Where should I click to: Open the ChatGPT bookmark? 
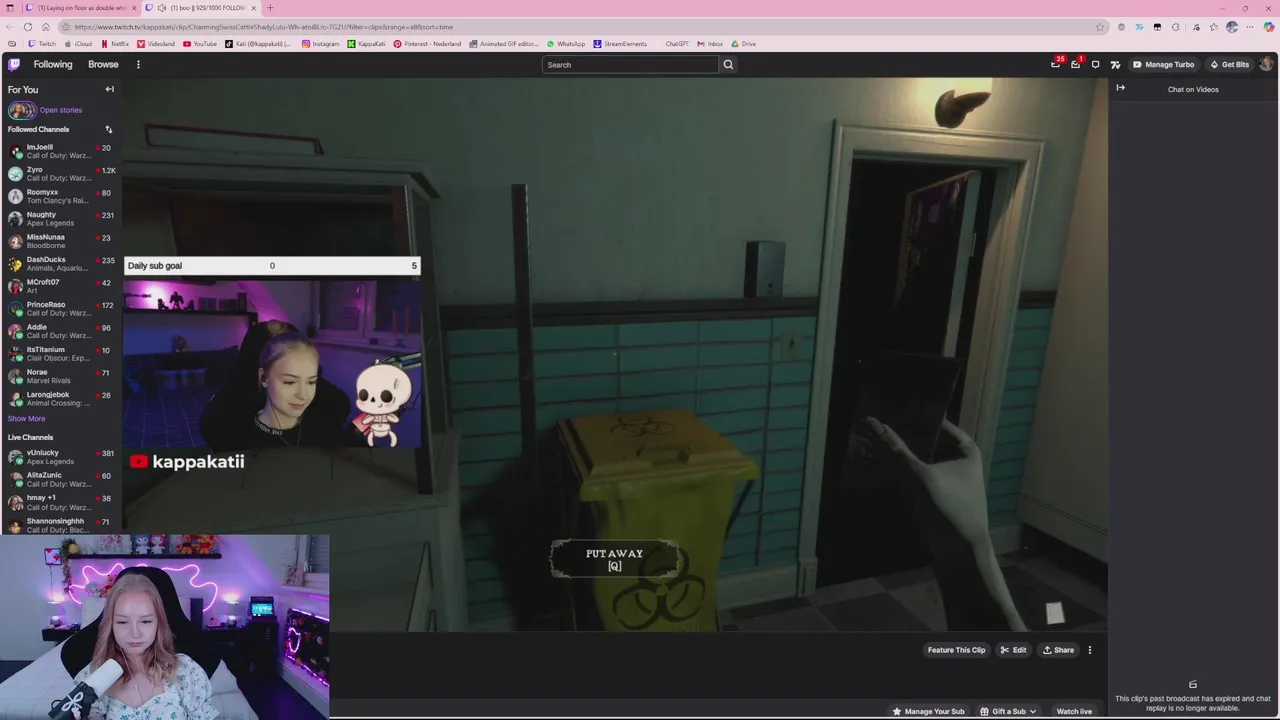pyautogui.click(x=677, y=44)
